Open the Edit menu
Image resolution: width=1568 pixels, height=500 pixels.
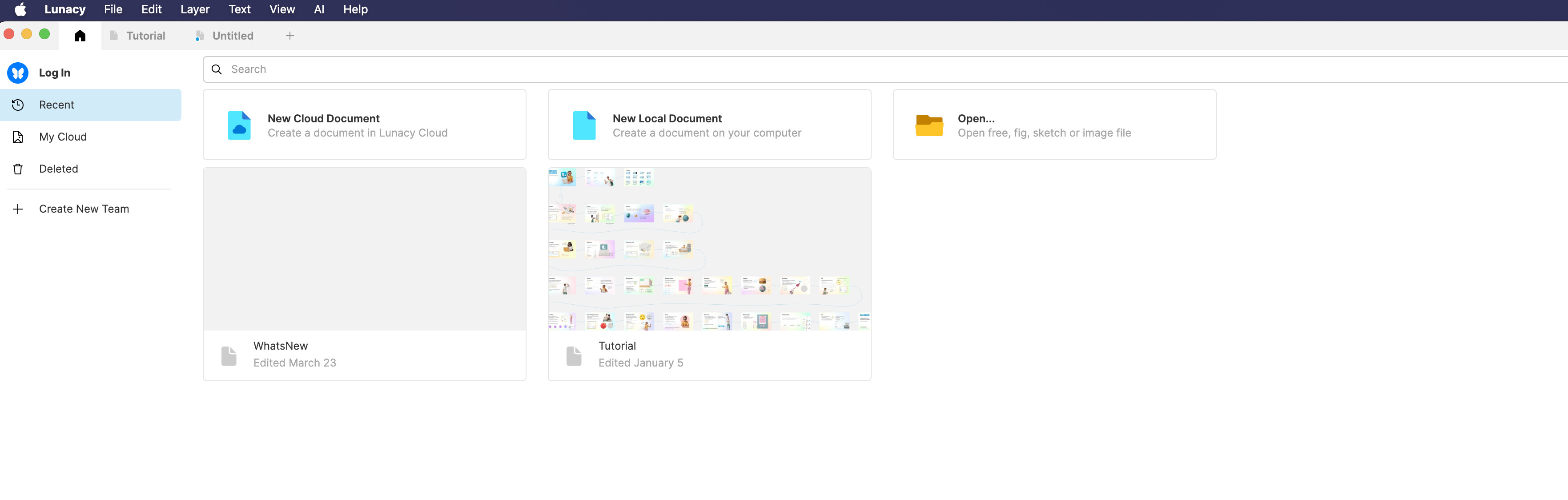pyautogui.click(x=152, y=9)
